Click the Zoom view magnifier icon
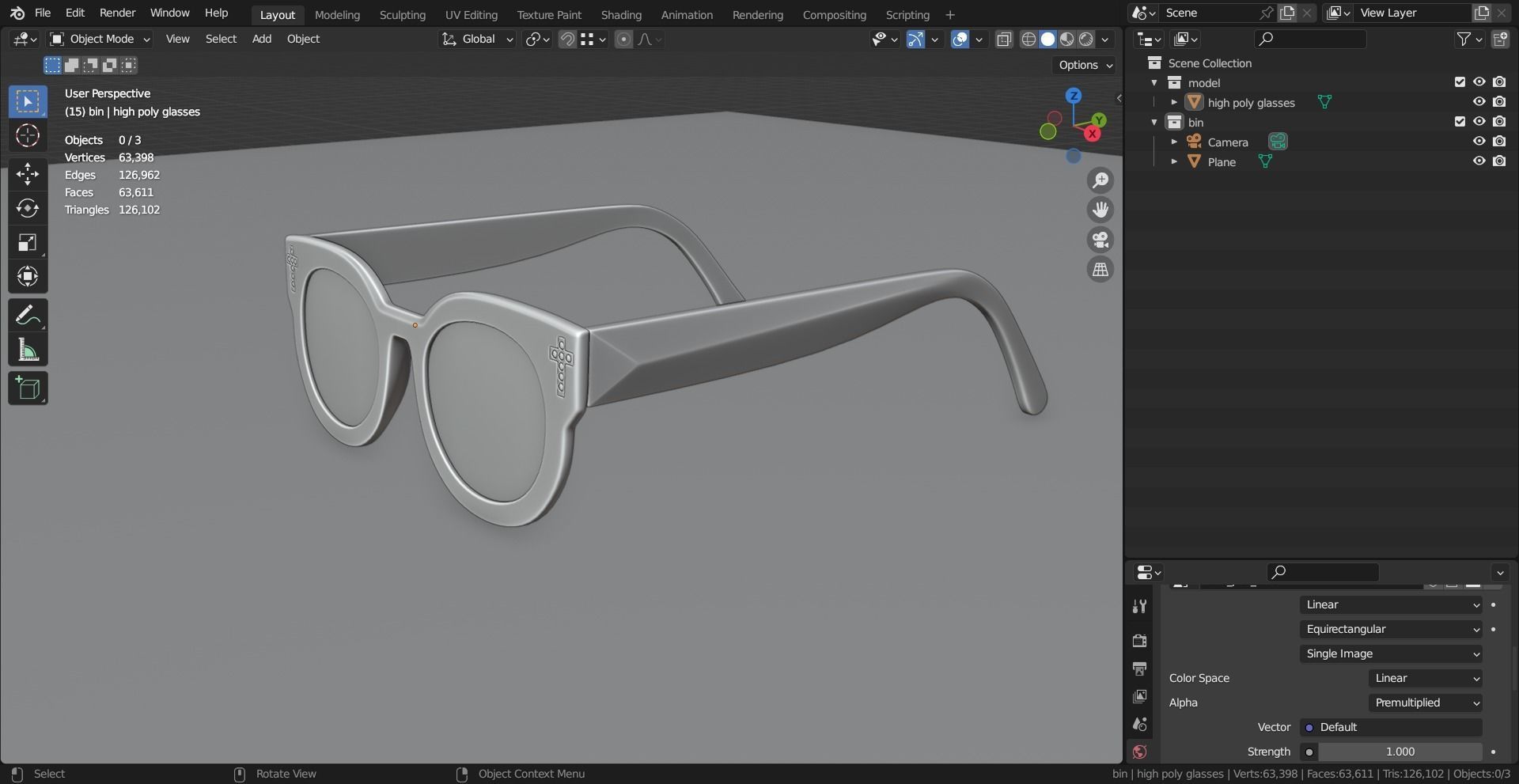The height and width of the screenshot is (784, 1519). [x=1100, y=180]
